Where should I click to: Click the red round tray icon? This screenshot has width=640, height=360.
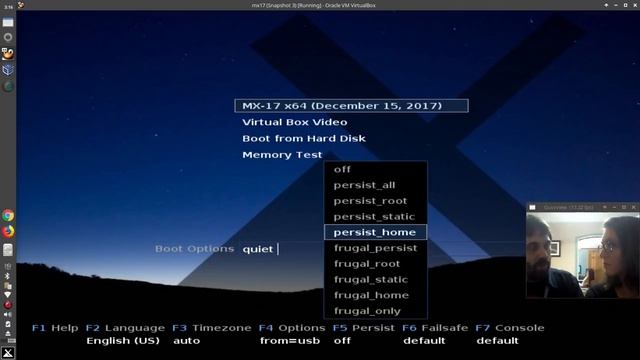pos(7,304)
